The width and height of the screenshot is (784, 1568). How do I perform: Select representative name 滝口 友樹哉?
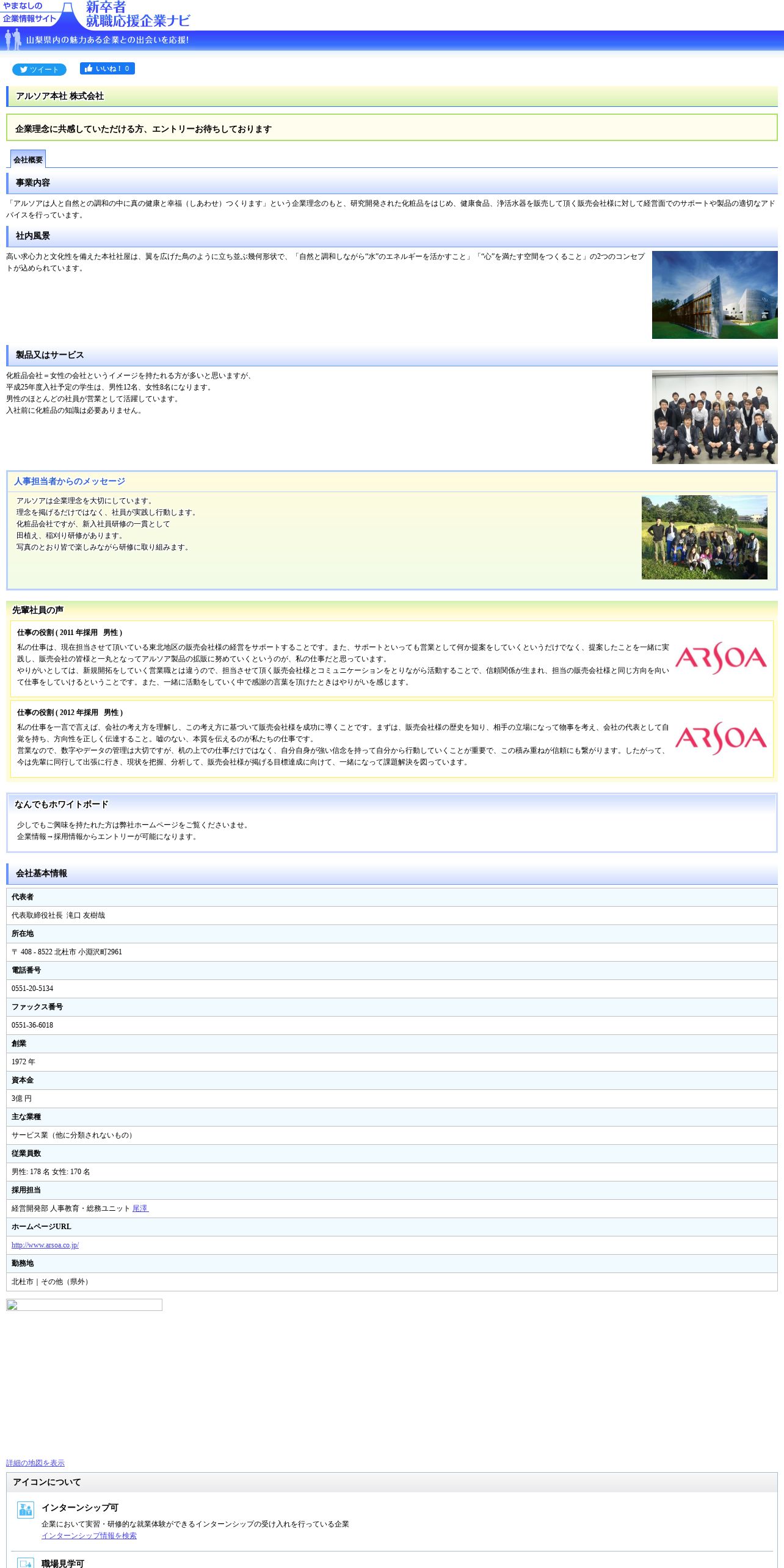point(85,915)
